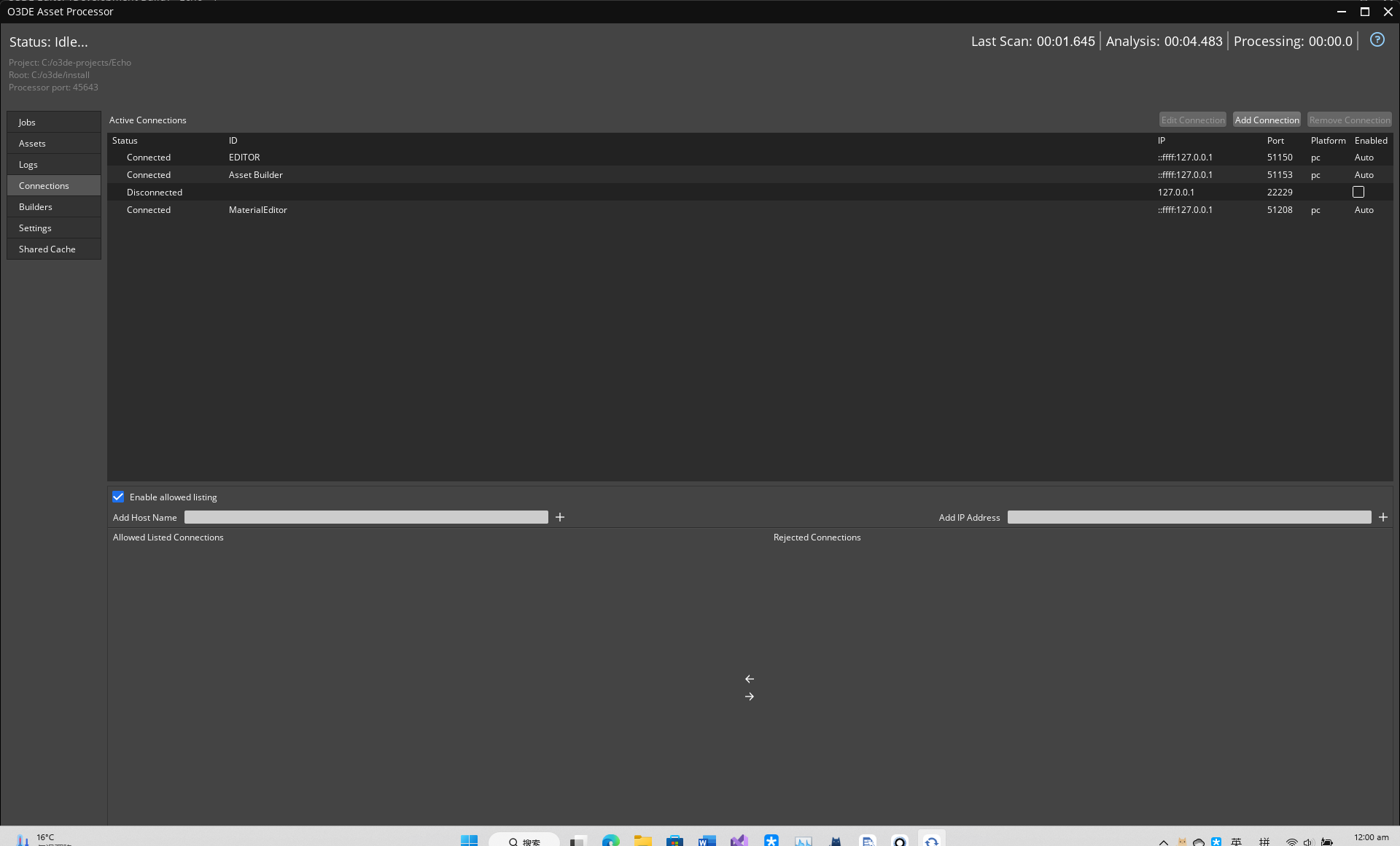Enable the checkbox for the disconnected 127.0.0.1 connection
Viewport: 1400px width, 846px height.
[x=1358, y=192]
